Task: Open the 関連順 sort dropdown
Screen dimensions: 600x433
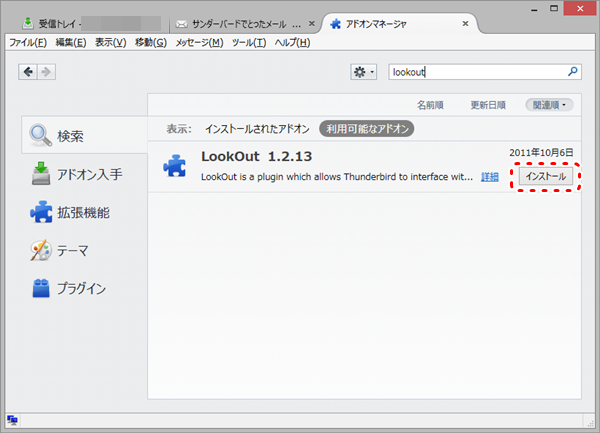Action: pyautogui.click(x=549, y=105)
